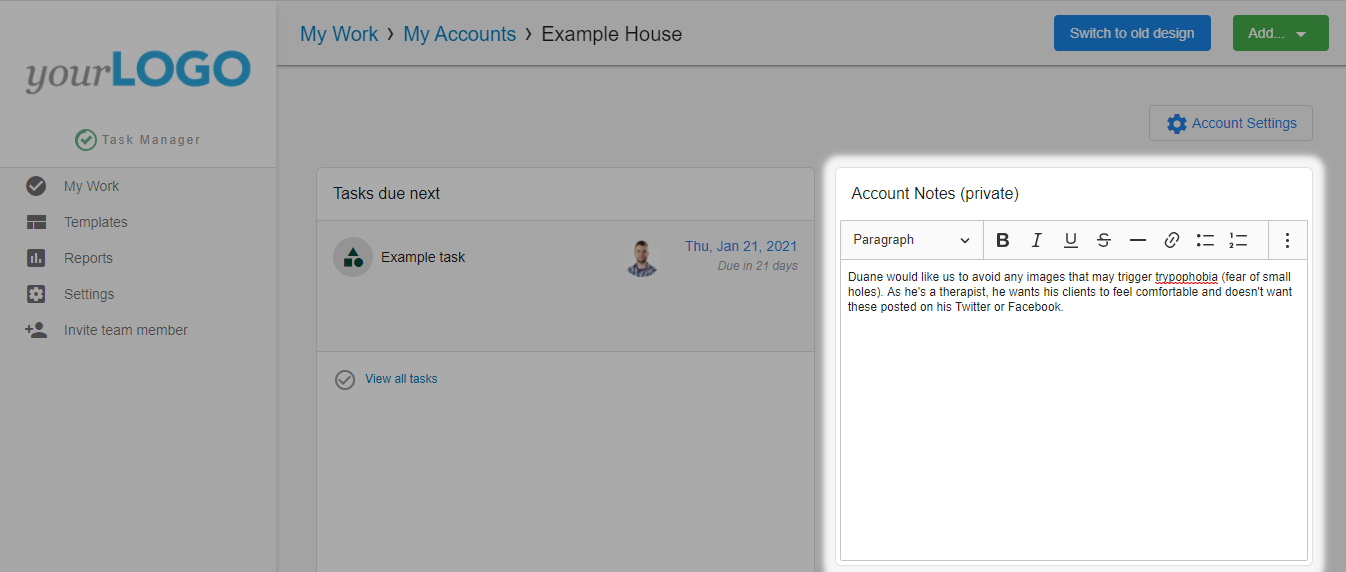Insert a horizontal line in notes
1346x572 pixels.
coord(1138,240)
